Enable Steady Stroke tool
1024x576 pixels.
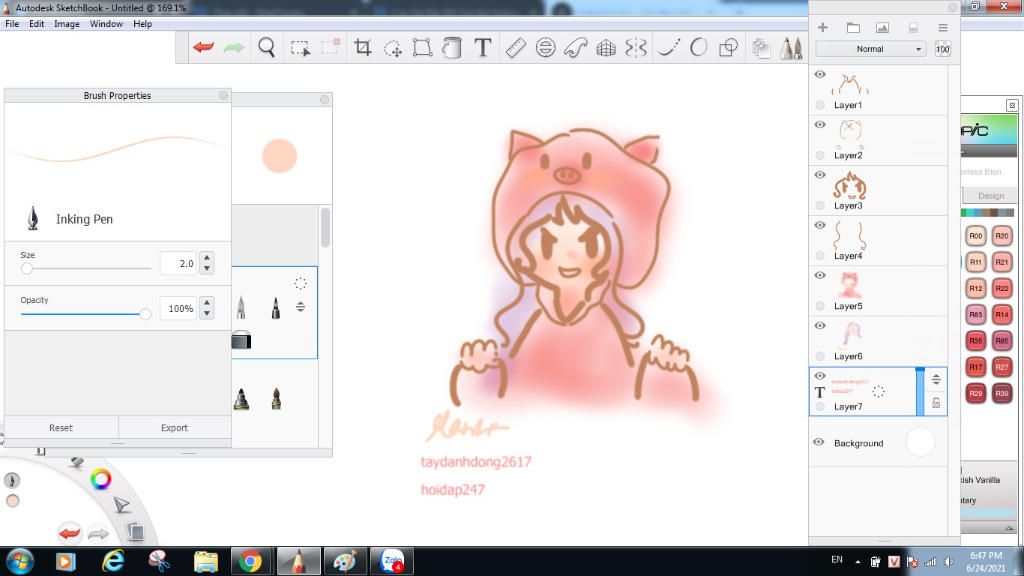pyautogui.click(x=668, y=47)
